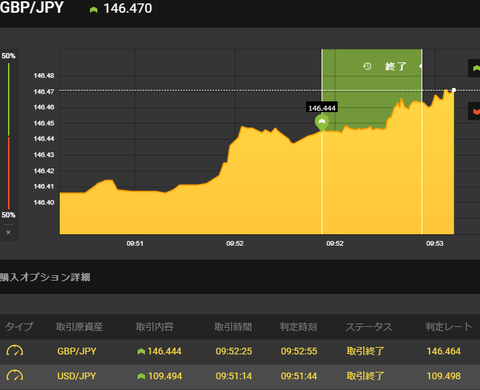Click the 取引時間 column header
Viewport: 480px width, 390px height.
(x=233, y=327)
